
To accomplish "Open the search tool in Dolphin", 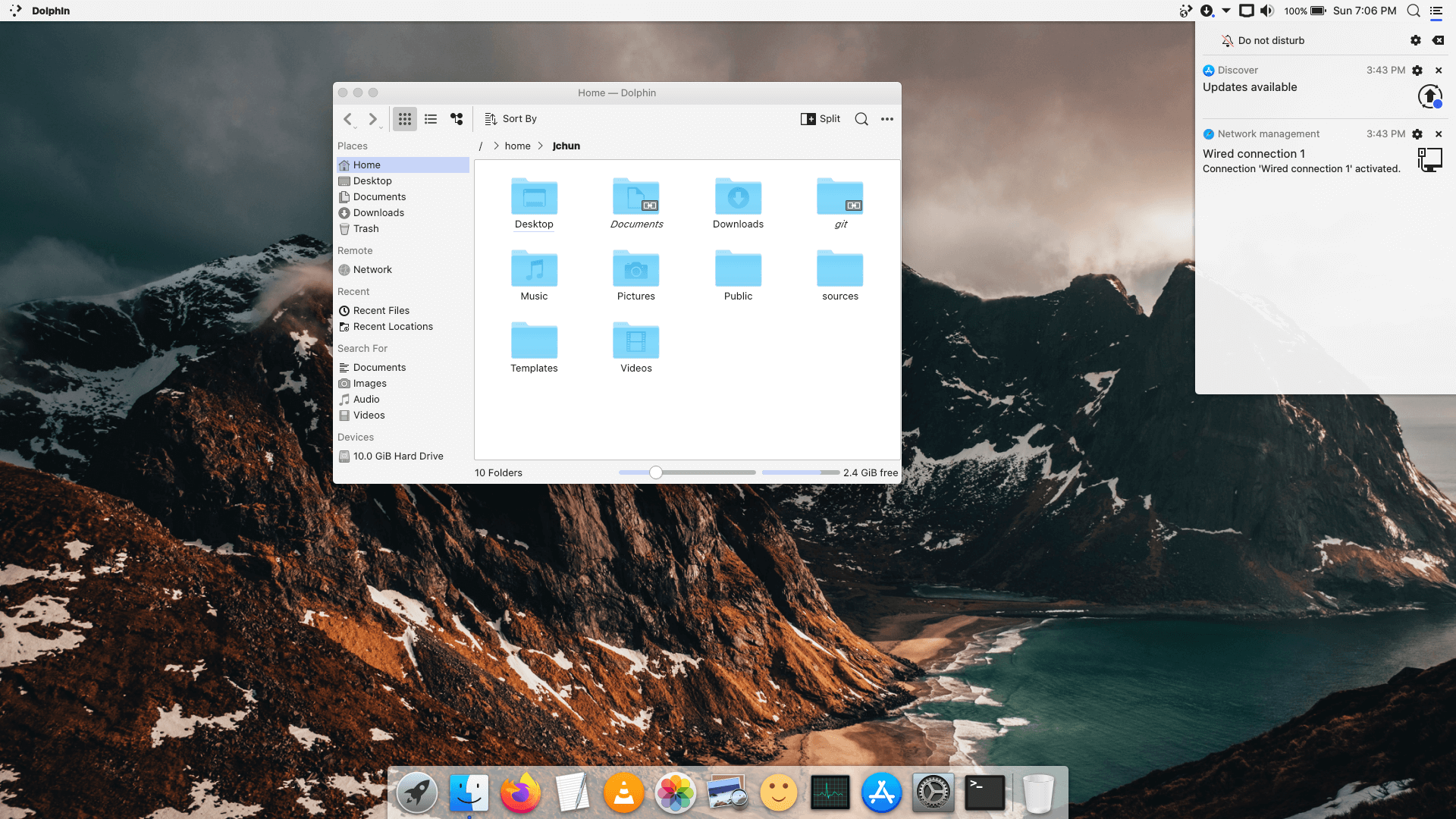I will (861, 119).
